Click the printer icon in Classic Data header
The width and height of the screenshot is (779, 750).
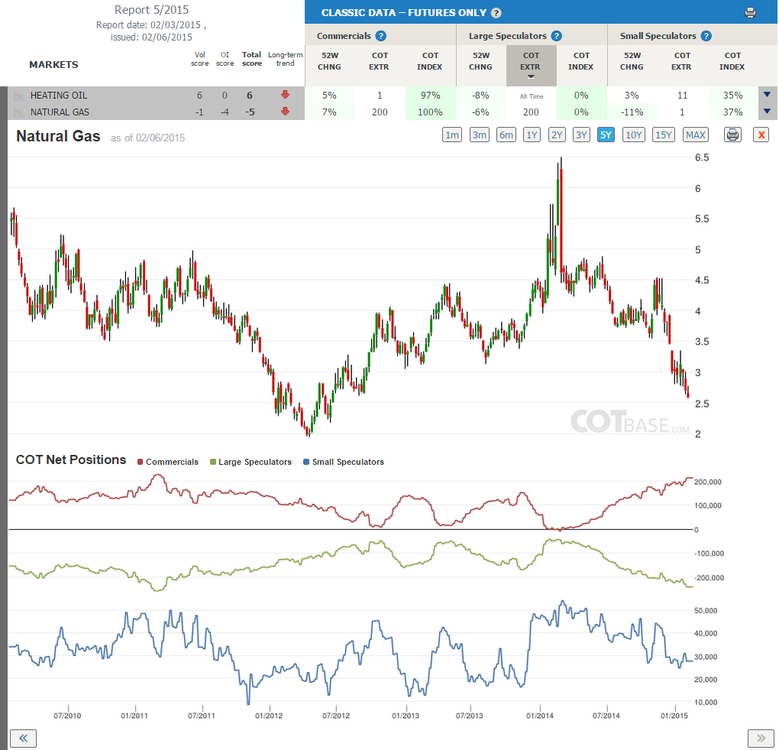pyautogui.click(x=750, y=13)
